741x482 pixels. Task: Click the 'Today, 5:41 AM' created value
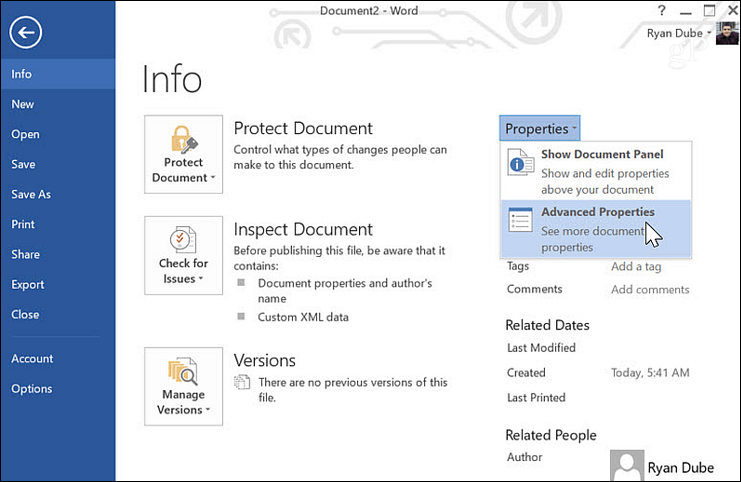[650, 373]
